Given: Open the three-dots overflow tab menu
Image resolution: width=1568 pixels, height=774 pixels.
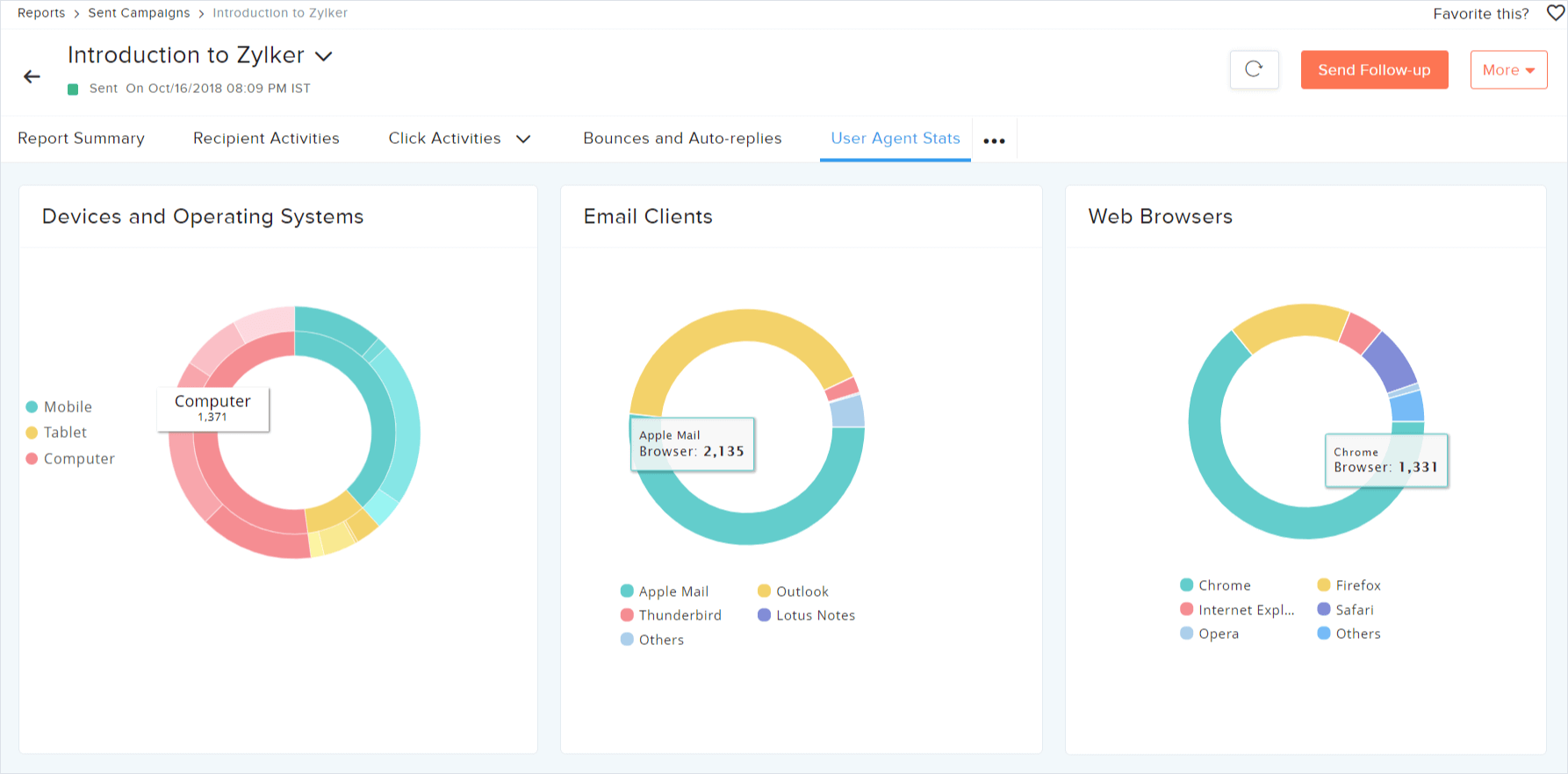Looking at the screenshot, I should (x=994, y=140).
